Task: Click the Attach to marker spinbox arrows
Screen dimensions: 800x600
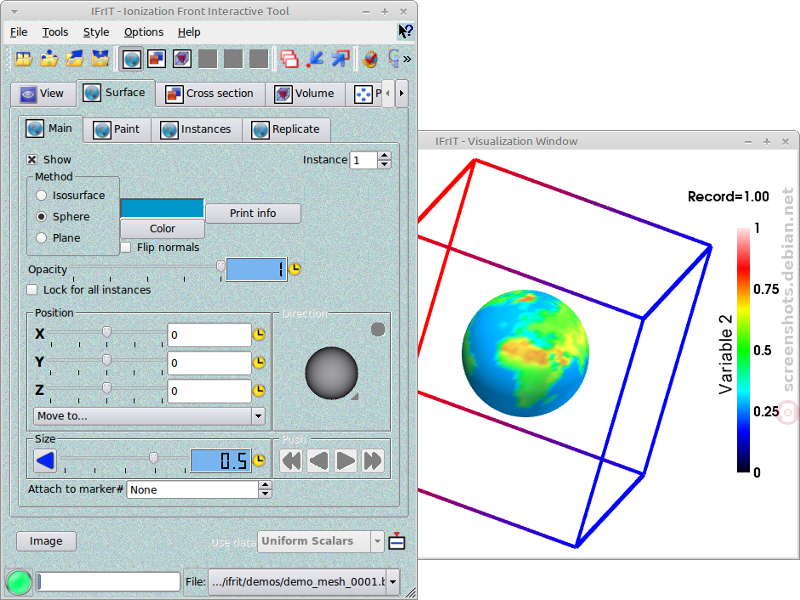Action: click(265, 490)
